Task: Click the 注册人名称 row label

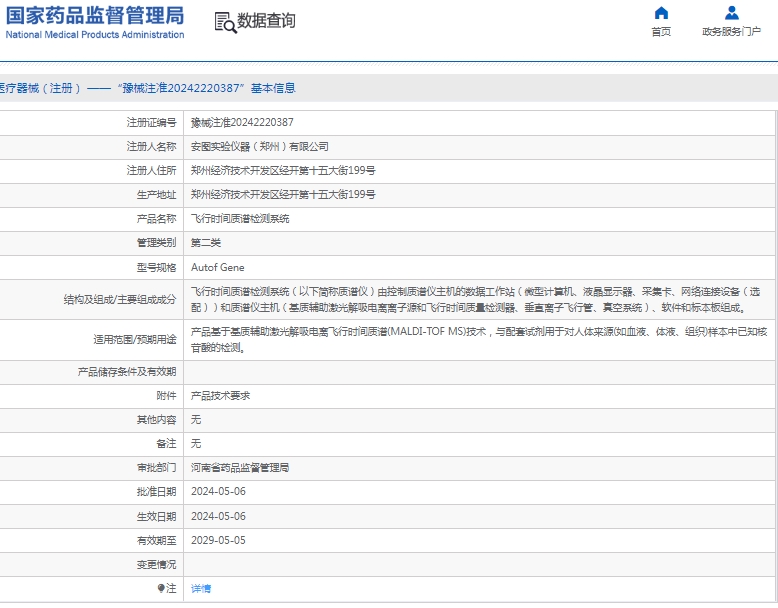Action: click(151, 147)
